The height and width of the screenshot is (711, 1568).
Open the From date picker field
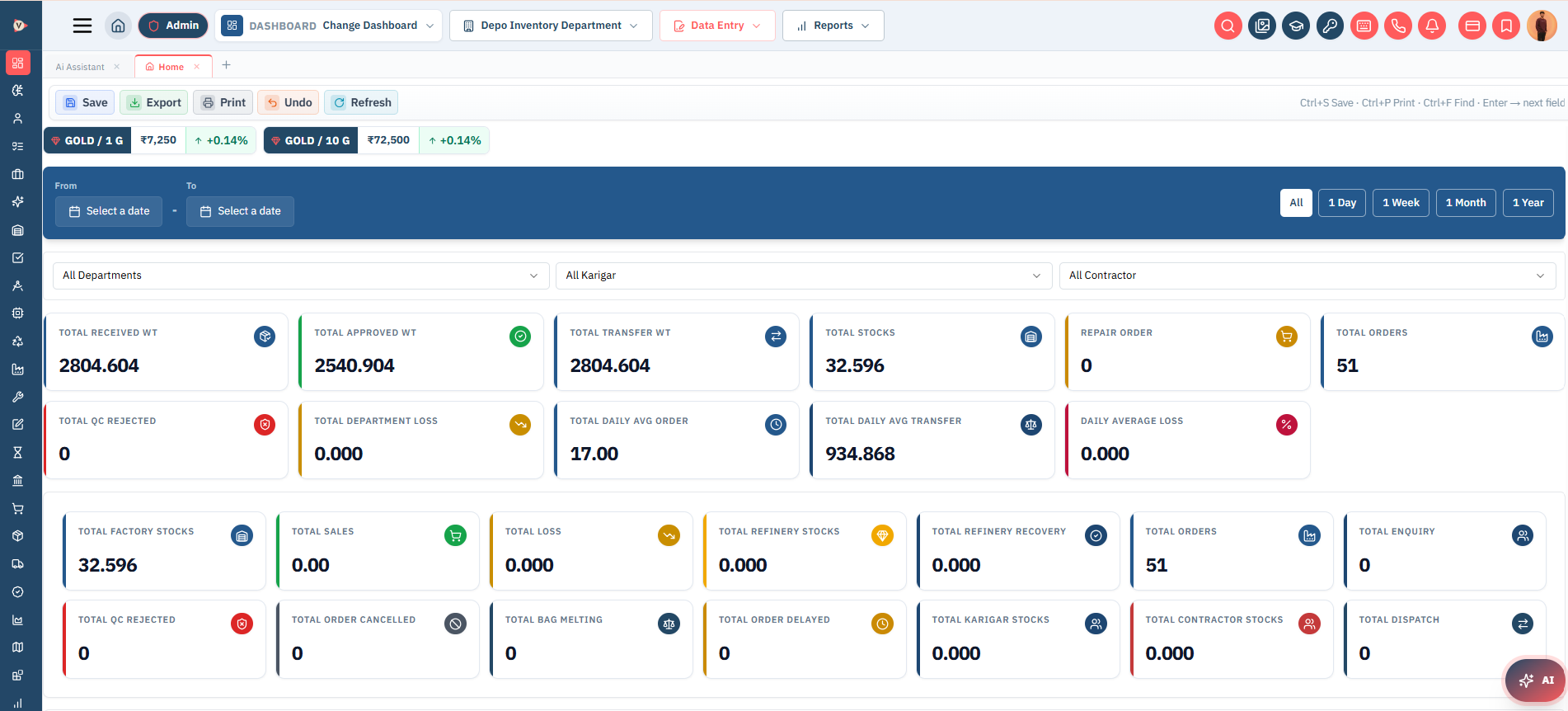109,211
